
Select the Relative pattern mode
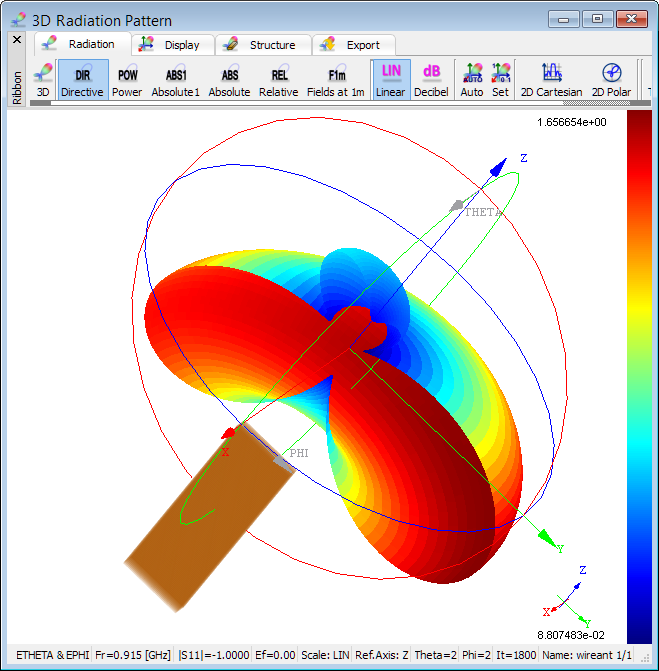(x=279, y=80)
